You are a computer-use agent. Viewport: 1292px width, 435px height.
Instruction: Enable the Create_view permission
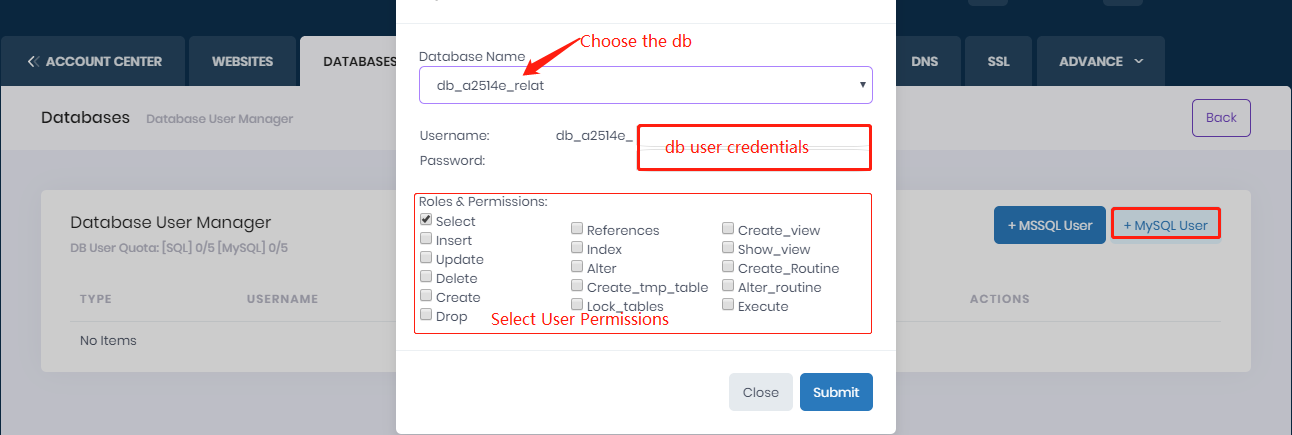[729, 230]
